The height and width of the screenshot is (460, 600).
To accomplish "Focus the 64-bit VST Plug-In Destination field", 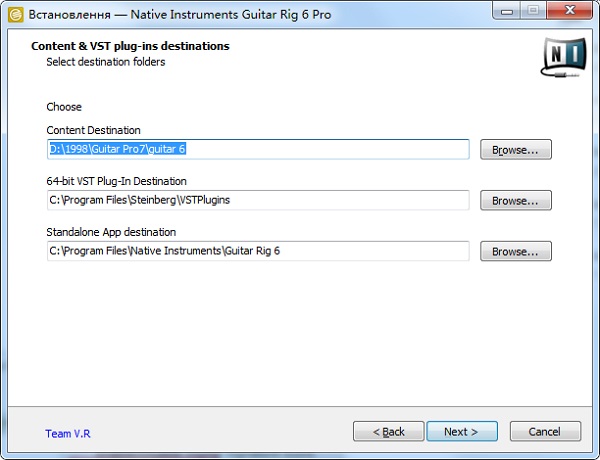I will click(258, 200).
